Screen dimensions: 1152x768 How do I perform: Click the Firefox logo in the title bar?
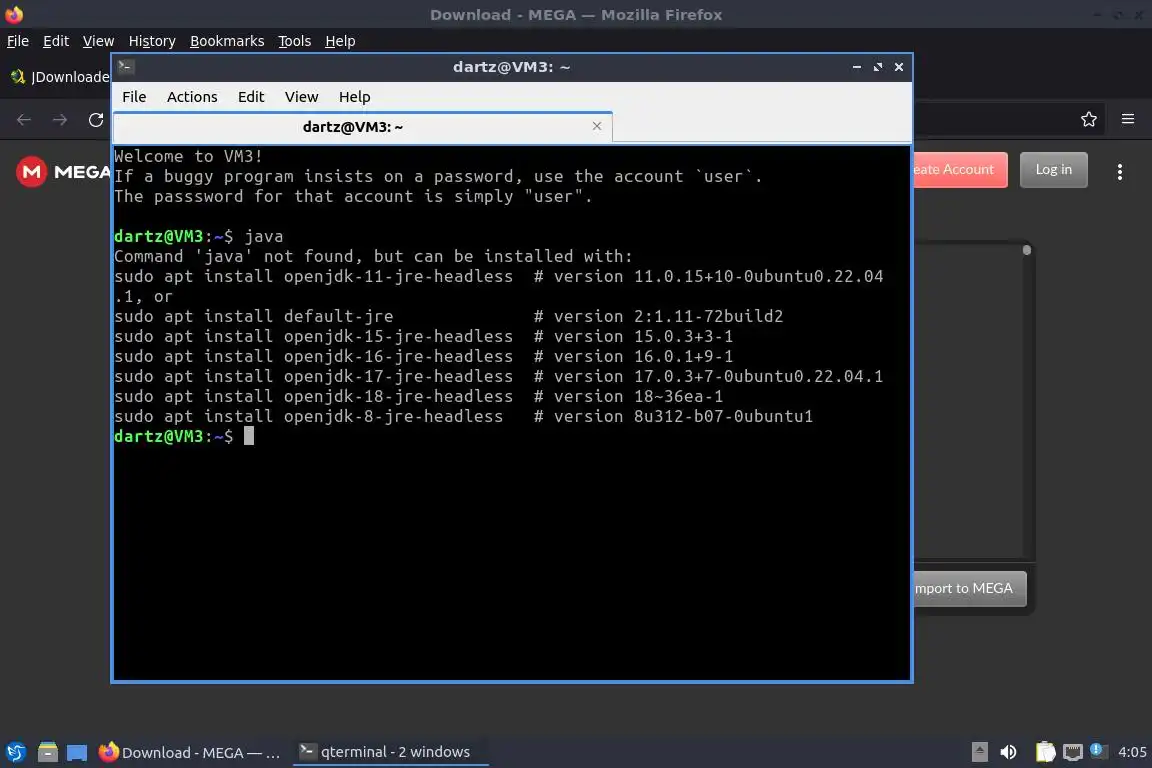click(14, 14)
